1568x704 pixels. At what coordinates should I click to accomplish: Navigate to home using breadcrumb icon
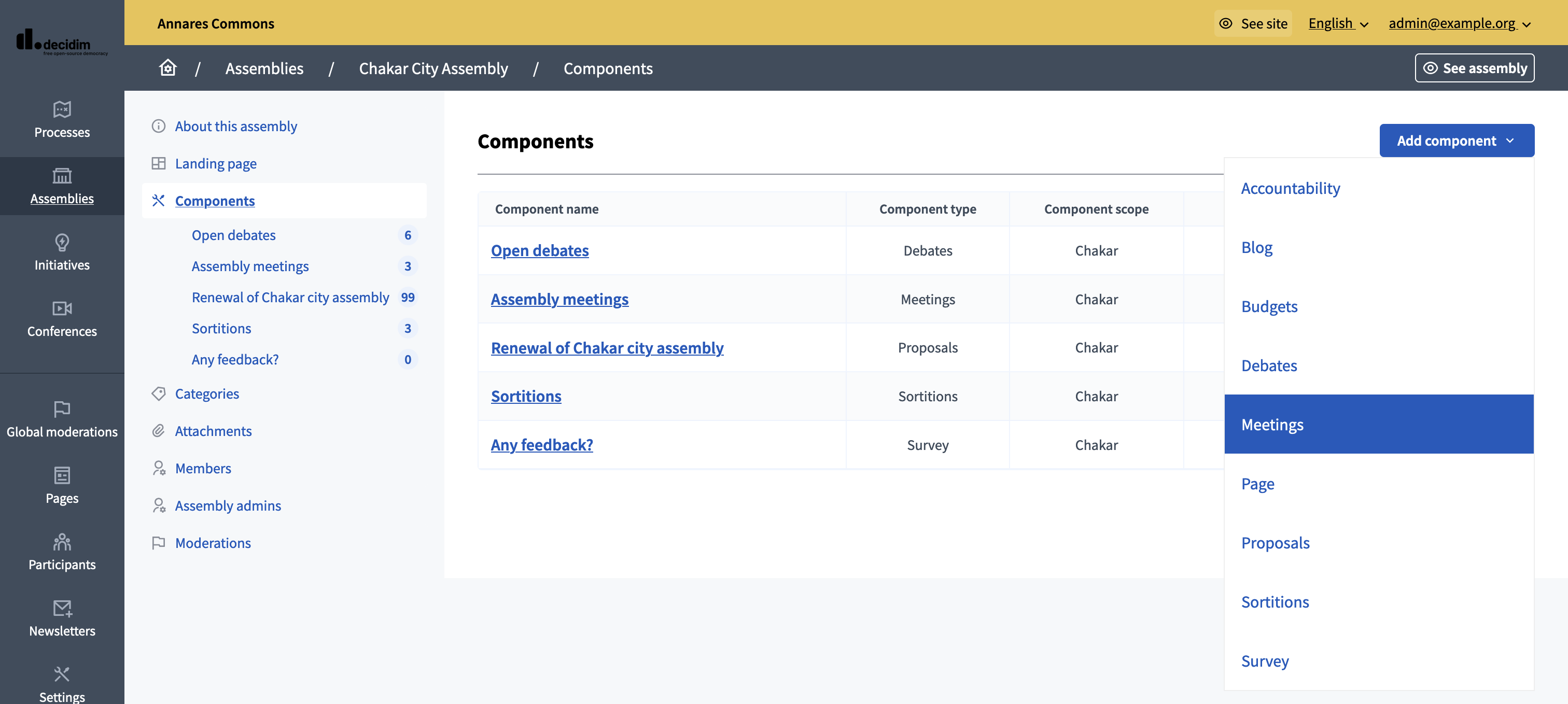167,68
